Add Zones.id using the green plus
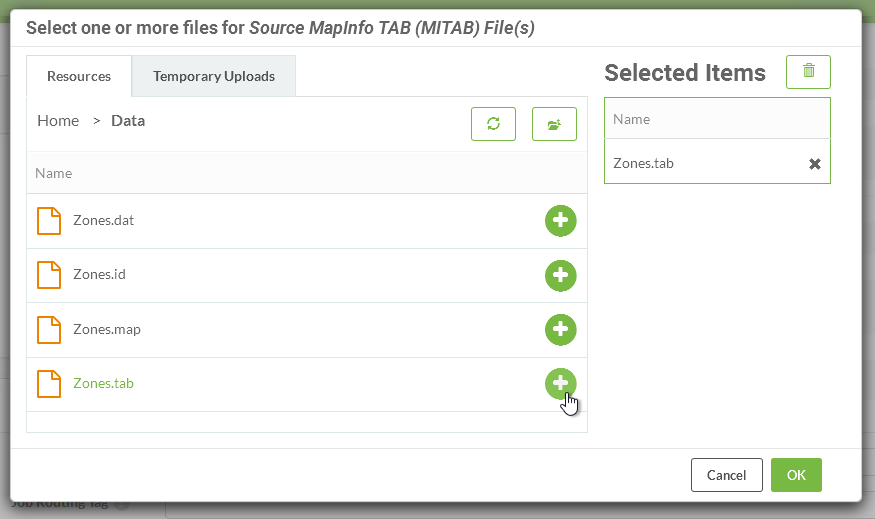This screenshot has height=519, width=875. coord(560,275)
